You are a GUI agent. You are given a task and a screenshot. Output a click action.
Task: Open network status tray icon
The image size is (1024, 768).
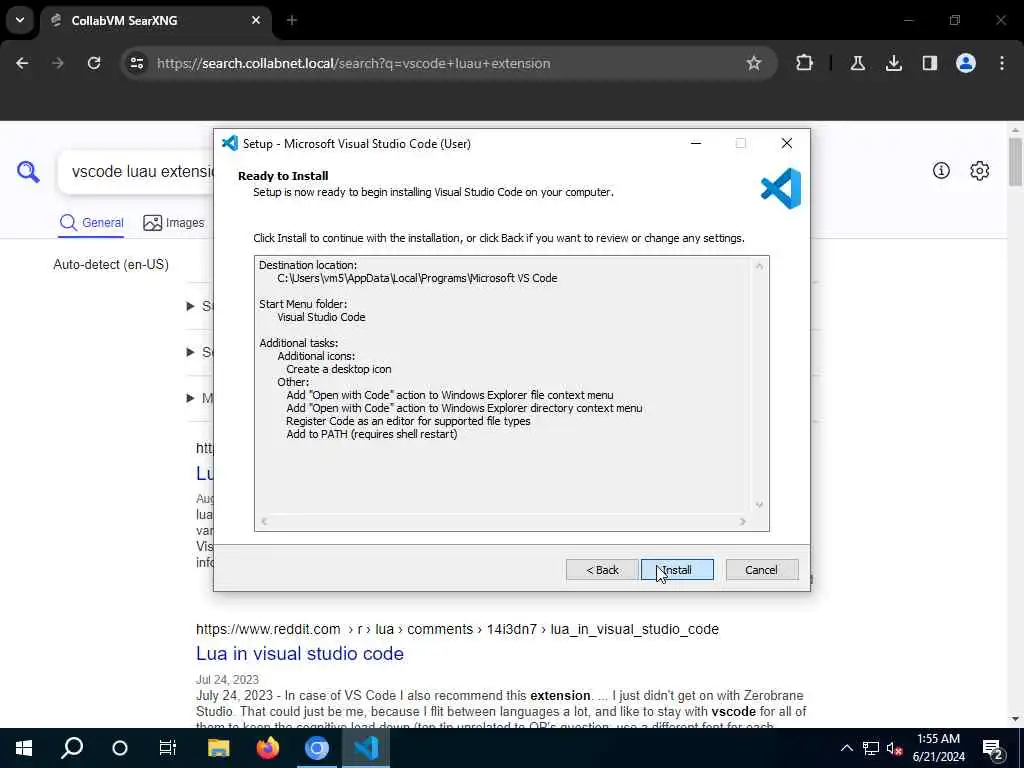tap(871, 748)
